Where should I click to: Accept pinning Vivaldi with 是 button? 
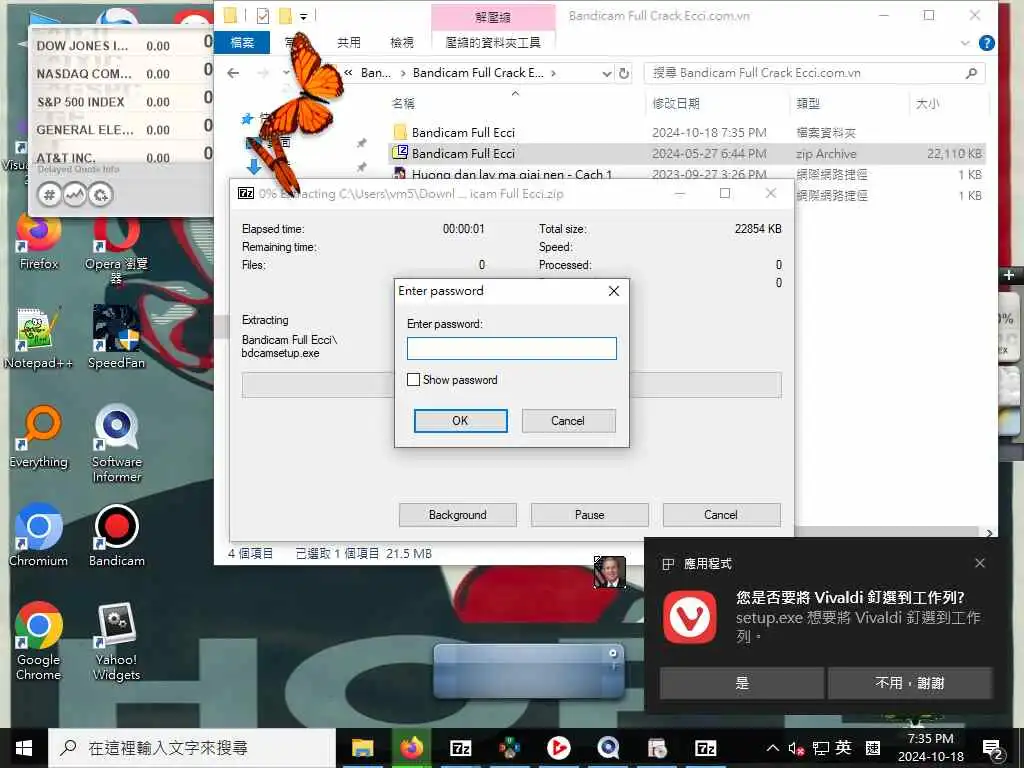[x=742, y=683]
